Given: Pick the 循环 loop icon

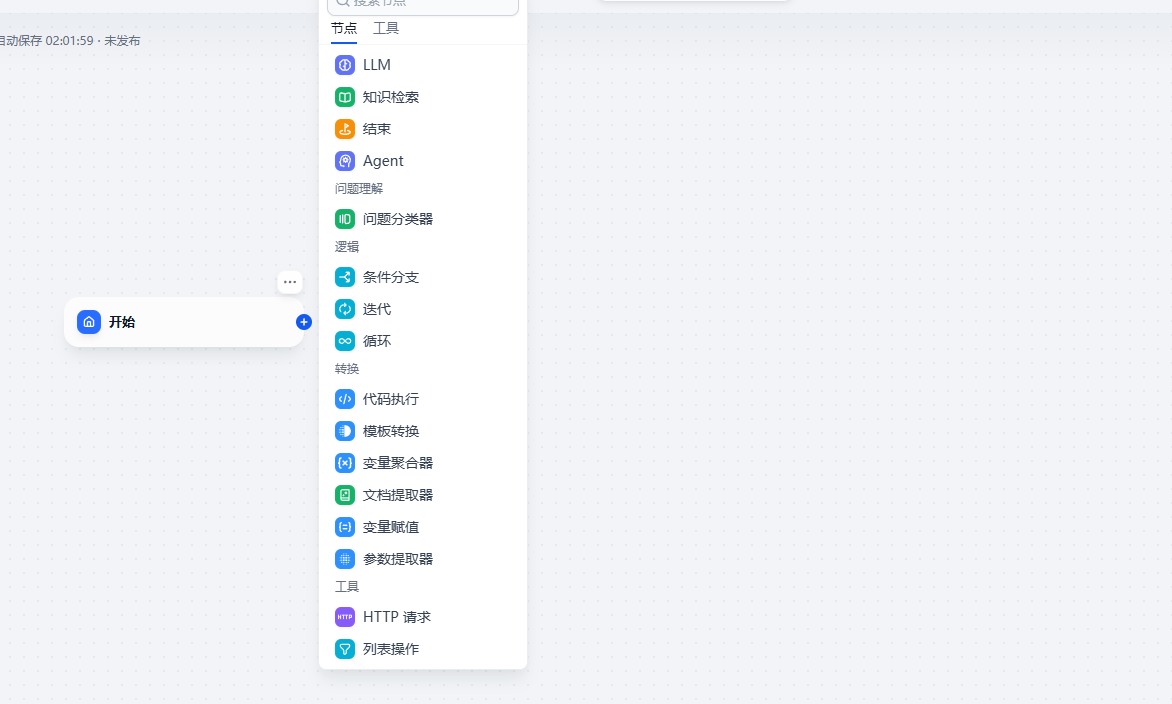Looking at the screenshot, I should point(345,341).
